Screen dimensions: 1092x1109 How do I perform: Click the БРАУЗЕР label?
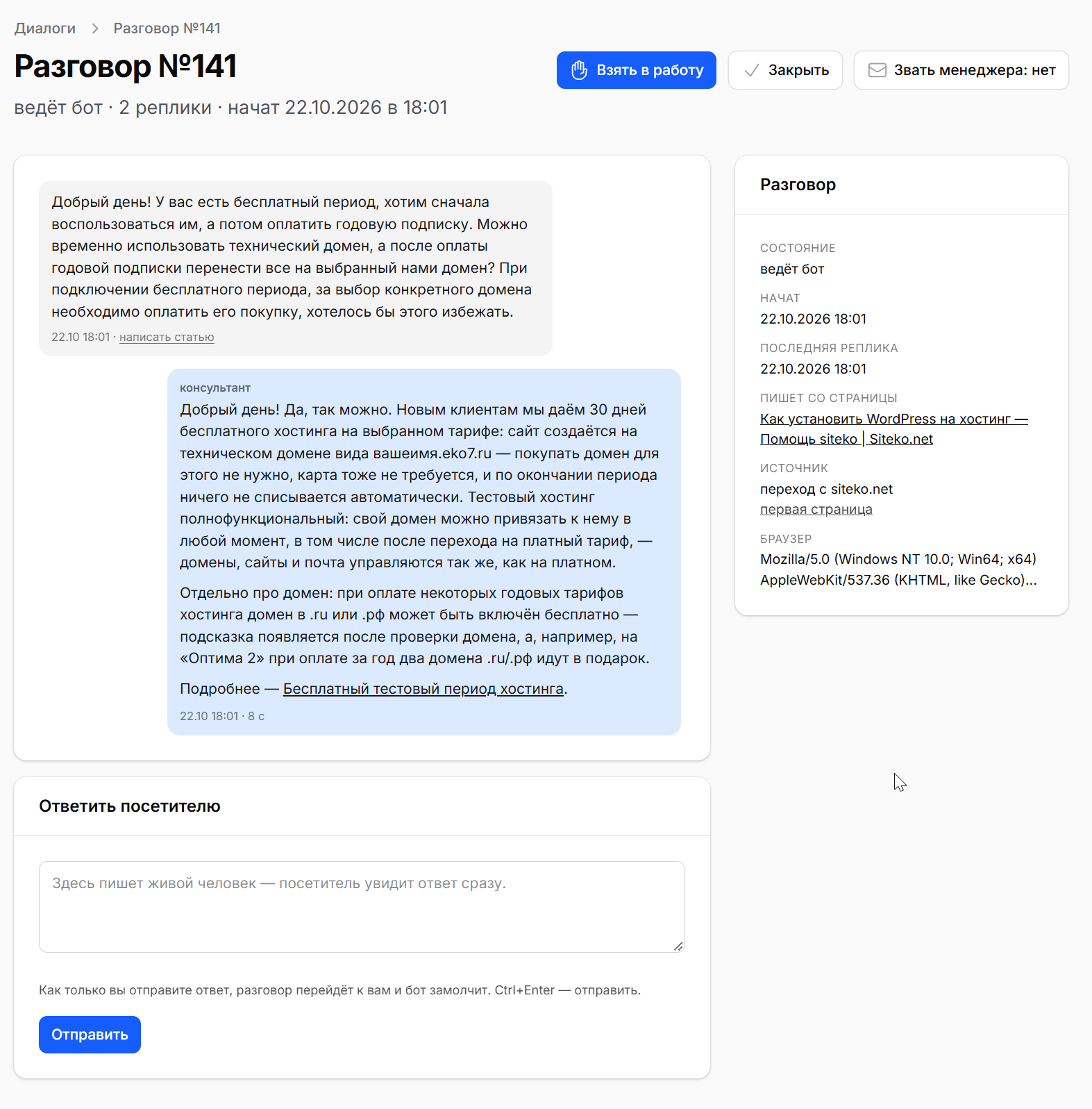coord(786,539)
